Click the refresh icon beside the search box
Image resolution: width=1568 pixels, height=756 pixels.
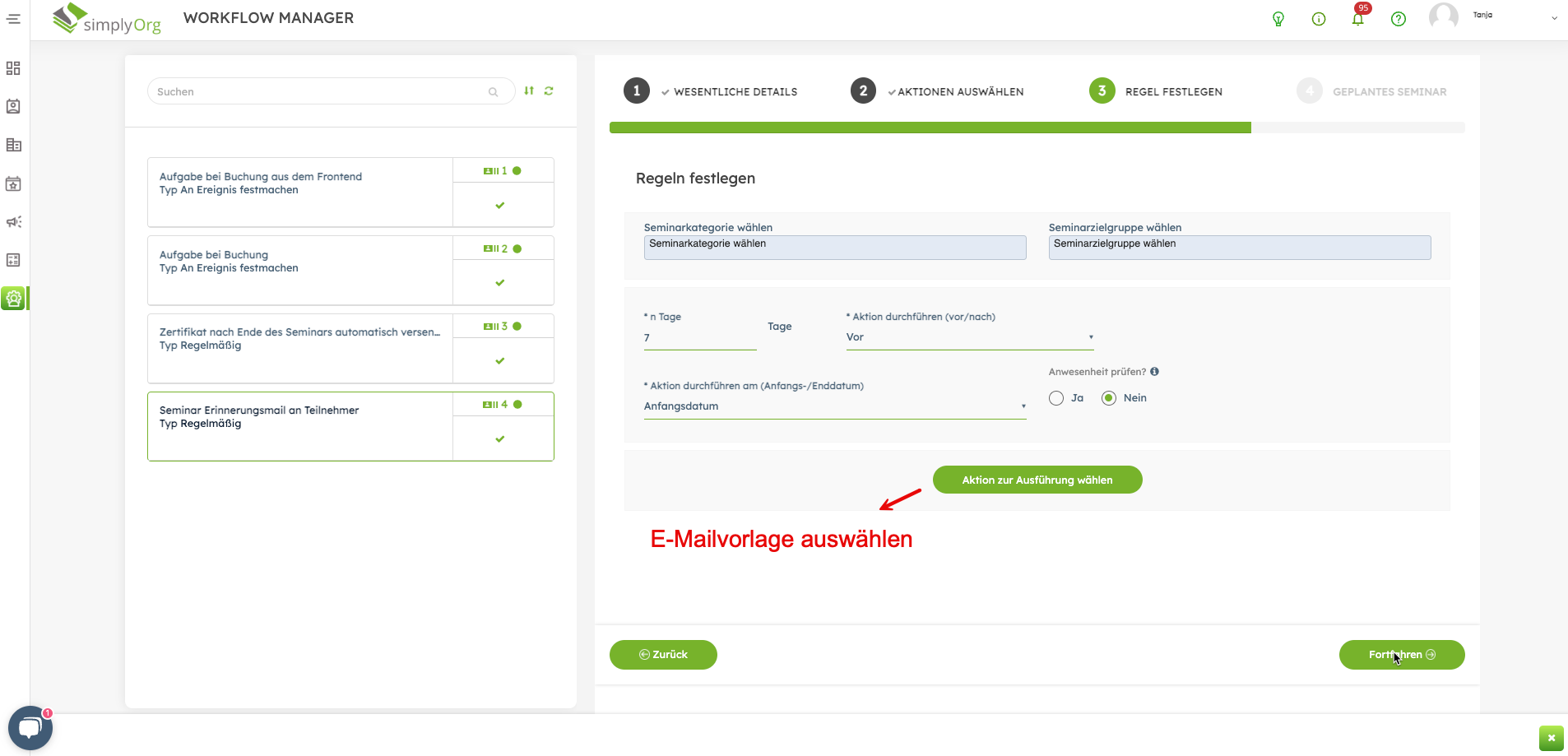click(x=549, y=91)
